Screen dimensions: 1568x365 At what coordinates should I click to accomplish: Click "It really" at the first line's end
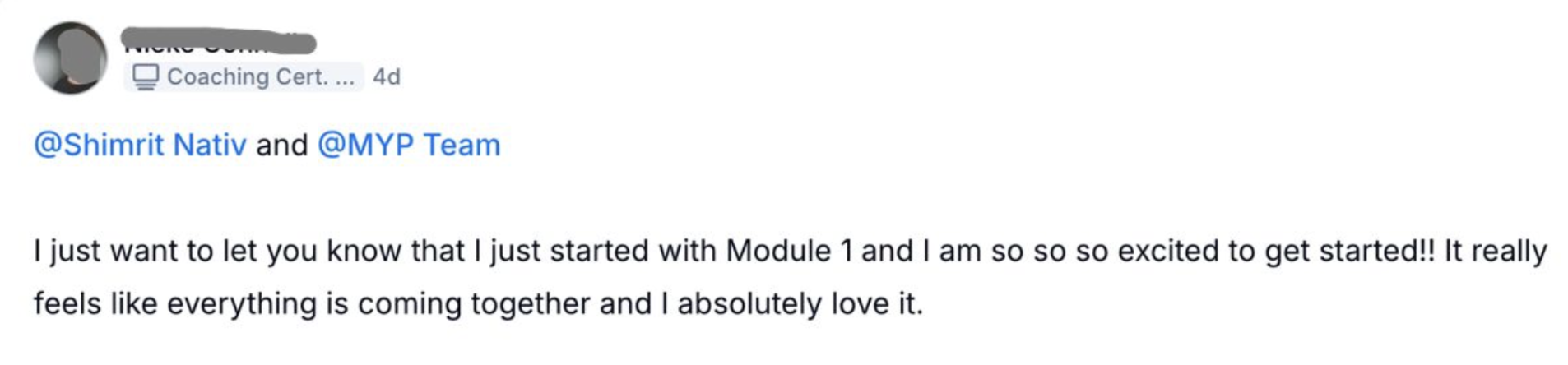[x=1496, y=251]
